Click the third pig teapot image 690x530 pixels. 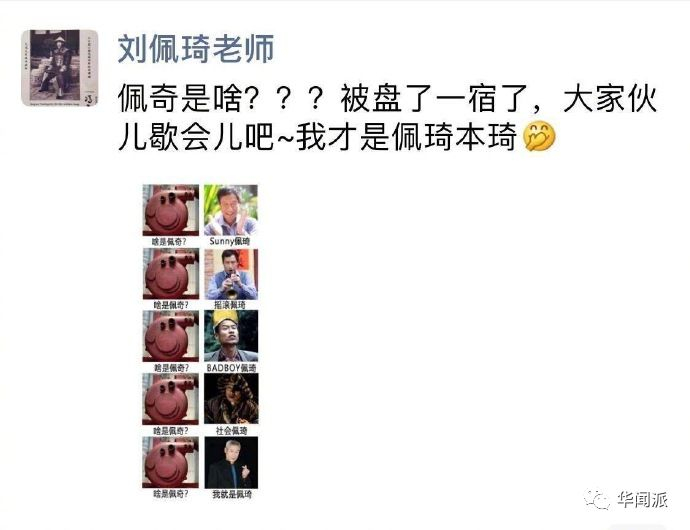[171, 336]
